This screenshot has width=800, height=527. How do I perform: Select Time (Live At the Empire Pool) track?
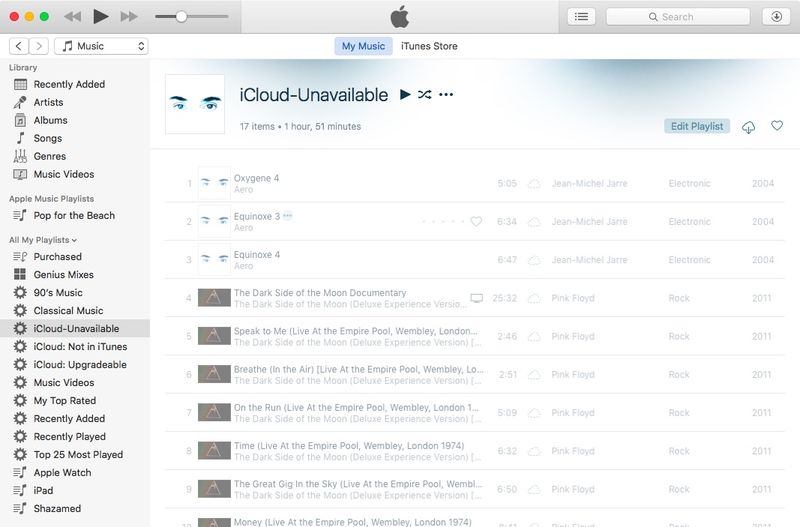tap(349, 446)
